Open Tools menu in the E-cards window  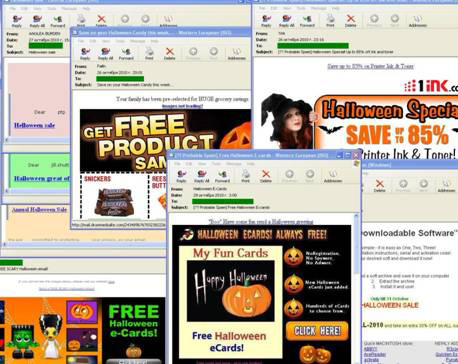click(216, 164)
